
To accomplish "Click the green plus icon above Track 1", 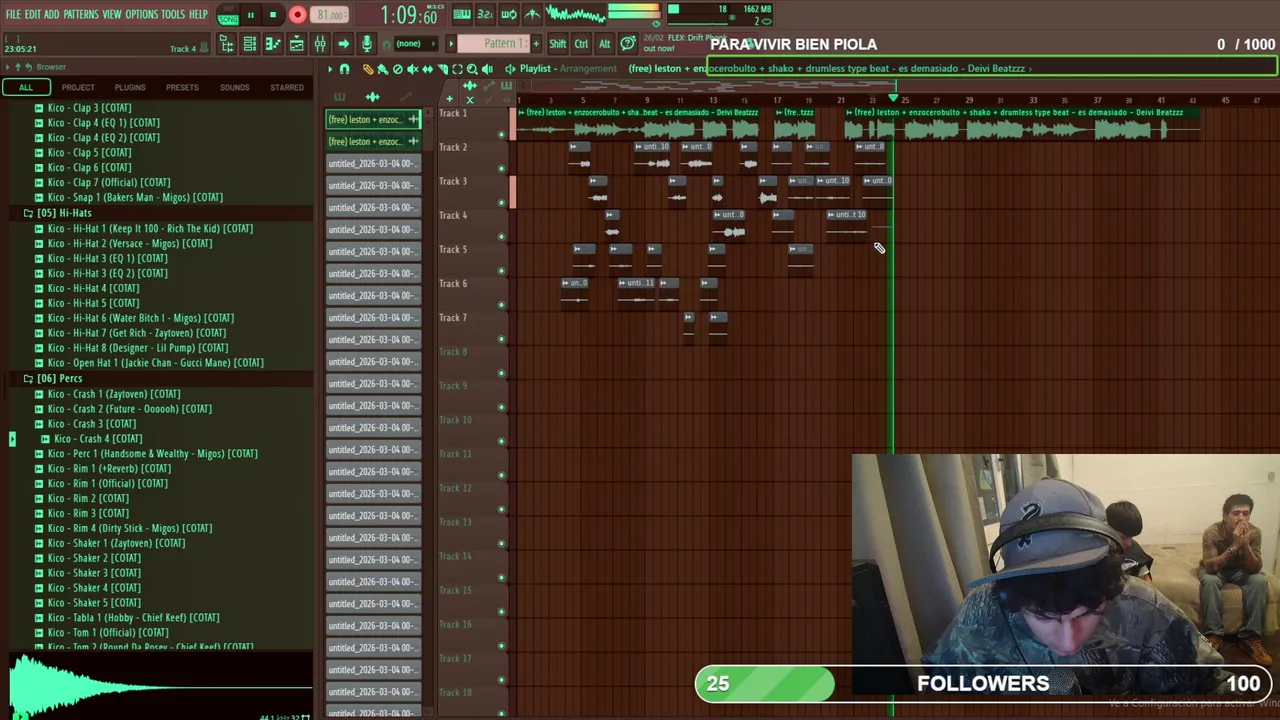I will pos(449,99).
